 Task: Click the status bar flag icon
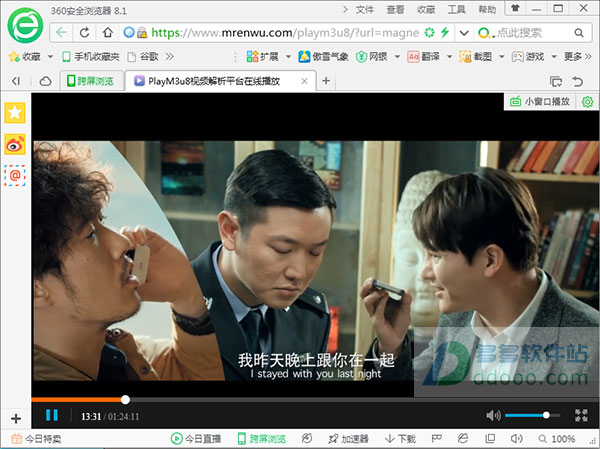[x=437, y=439]
